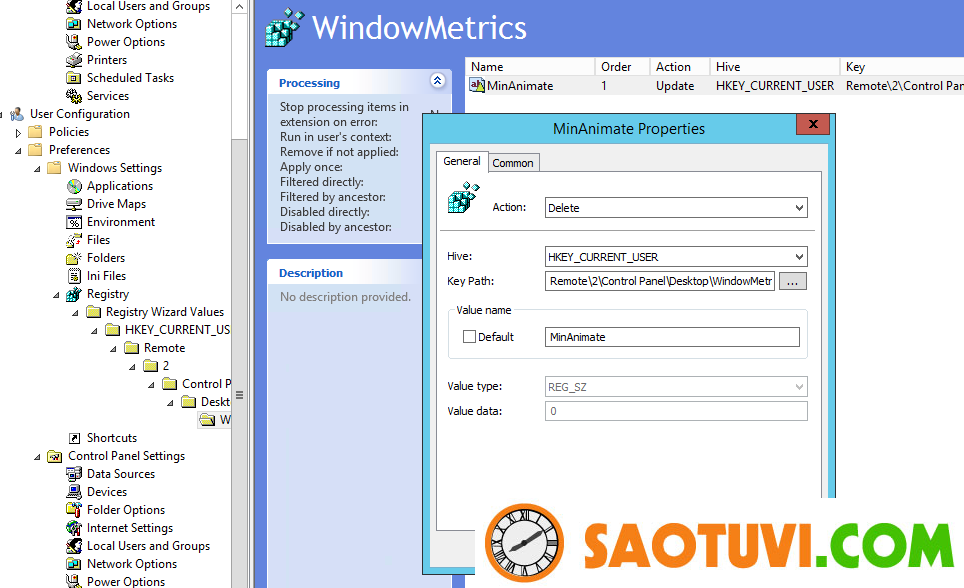This screenshot has width=964, height=588.
Task: Collapse the Processing panel chevron
Action: point(437,81)
